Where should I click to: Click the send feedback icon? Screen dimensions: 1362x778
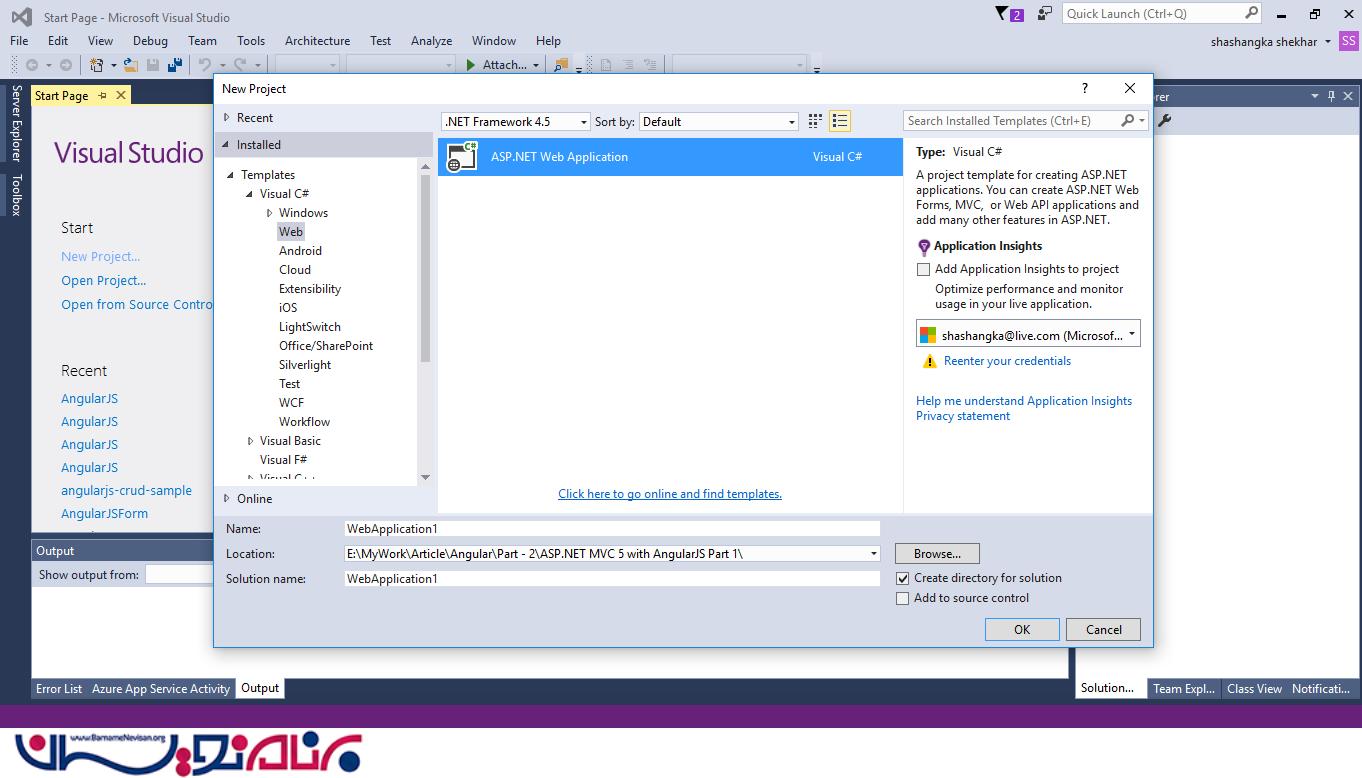pyautogui.click(x=1045, y=14)
